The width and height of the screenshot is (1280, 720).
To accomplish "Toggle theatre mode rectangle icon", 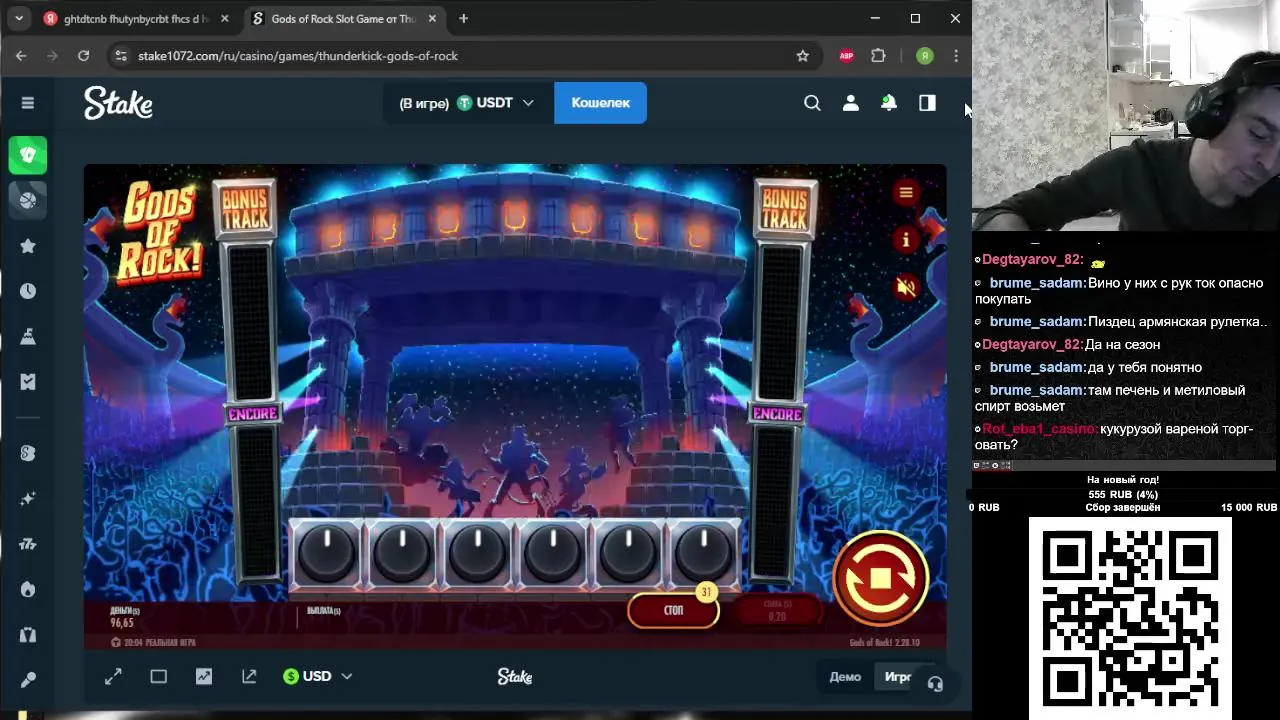I will (x=158, y=677).
